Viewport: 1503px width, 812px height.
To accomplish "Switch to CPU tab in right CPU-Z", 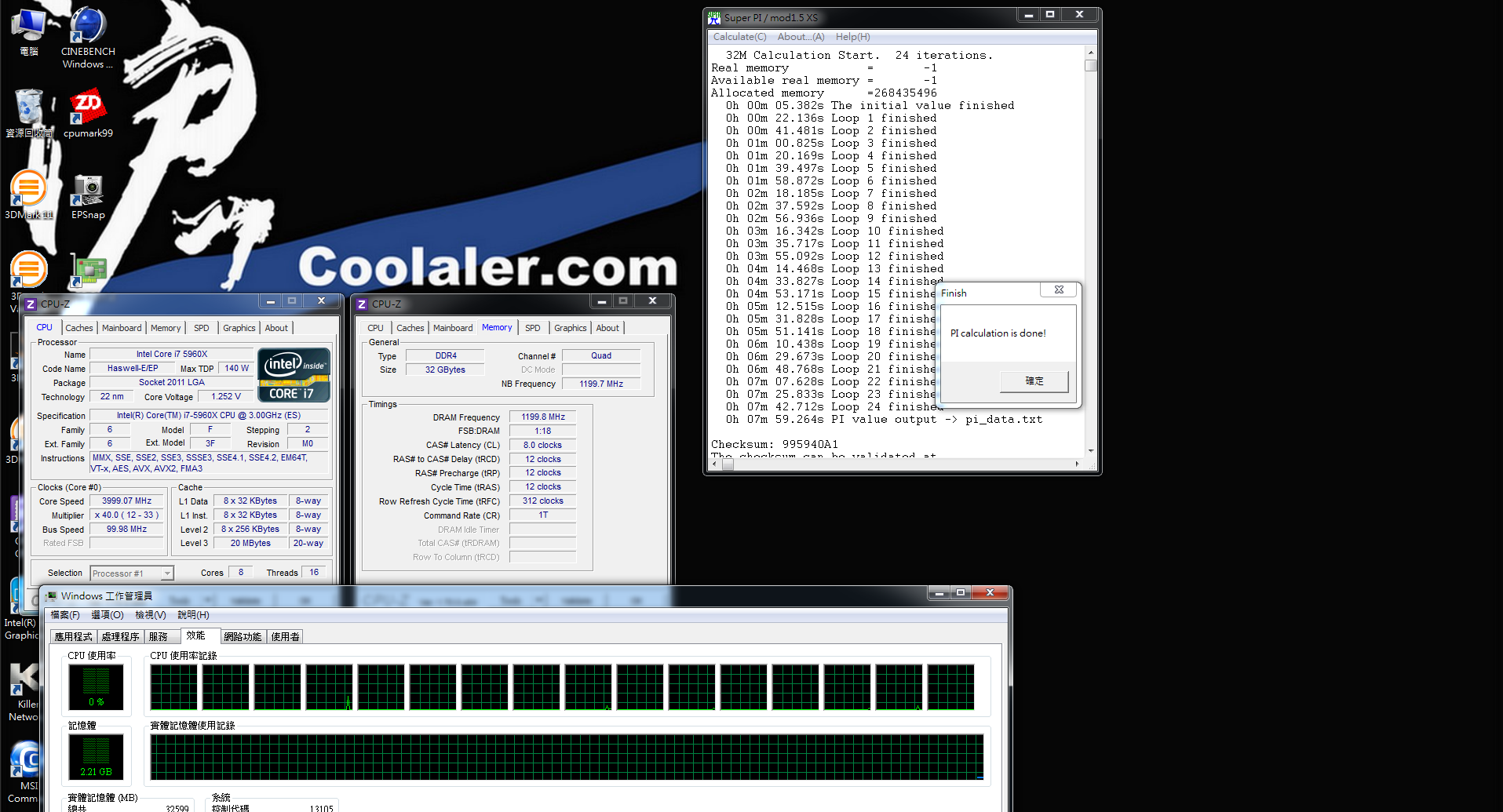I will coord(375,328).
